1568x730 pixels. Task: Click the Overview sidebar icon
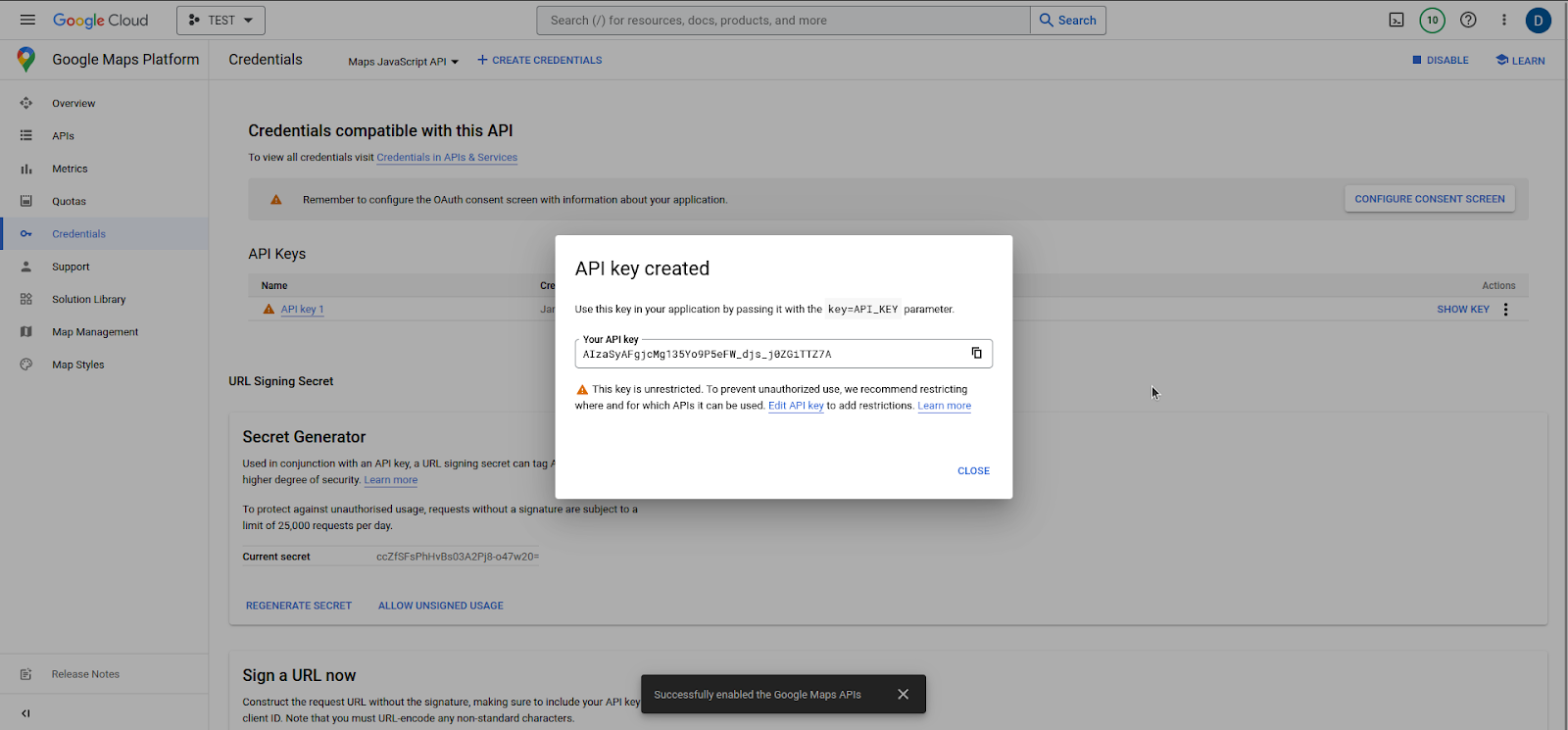[x=26, y=103]
